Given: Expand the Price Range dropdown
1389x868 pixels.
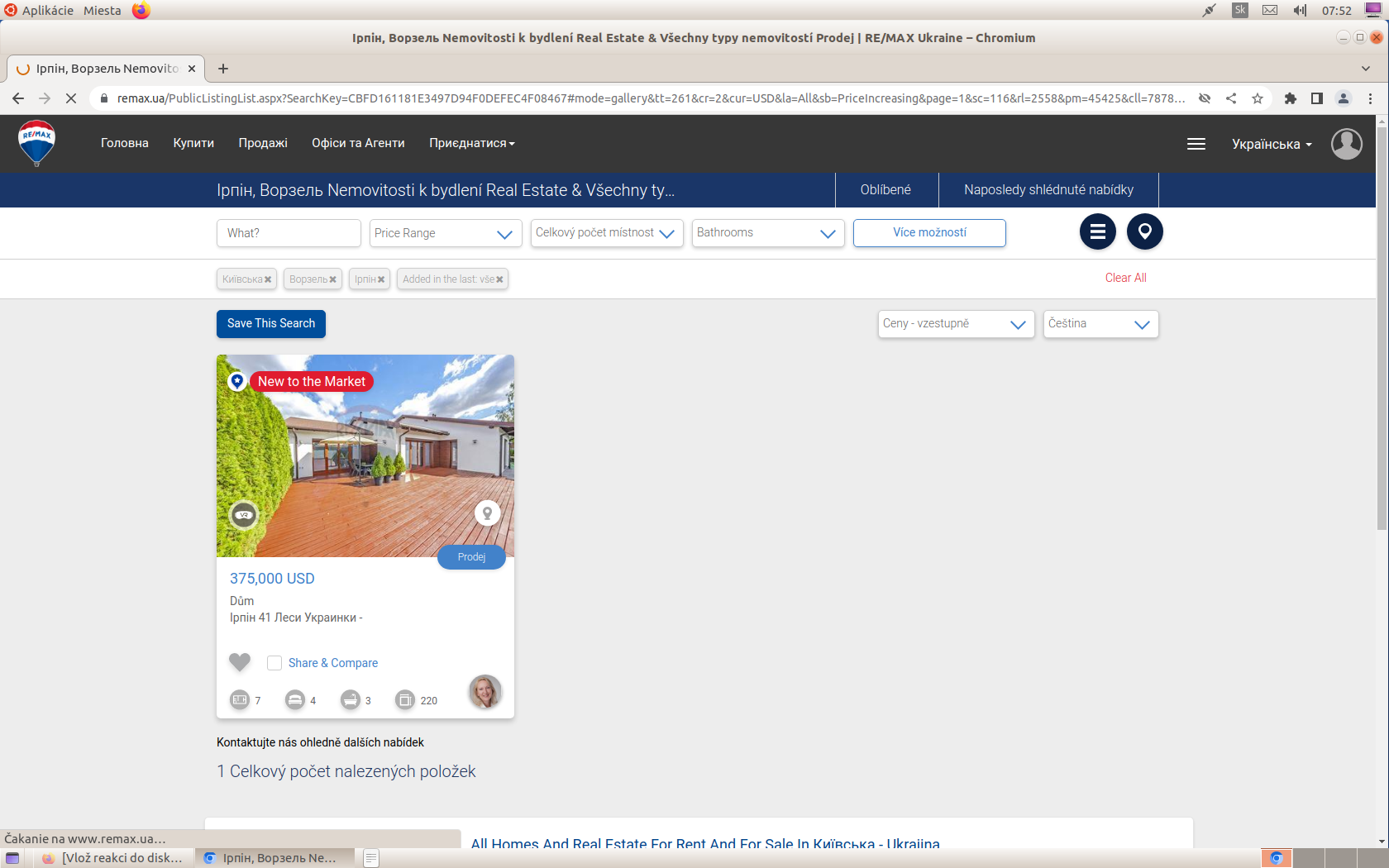Looking at the screenshot, I should (446, 233).
